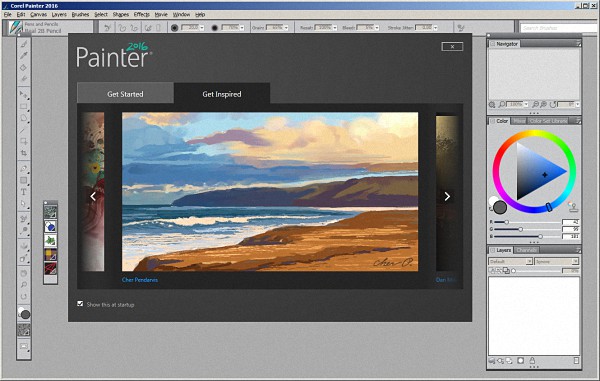Screen dimensions: 600x381
Task: Choose Straight Line Strokes in property bar
Action: point(134,28)
